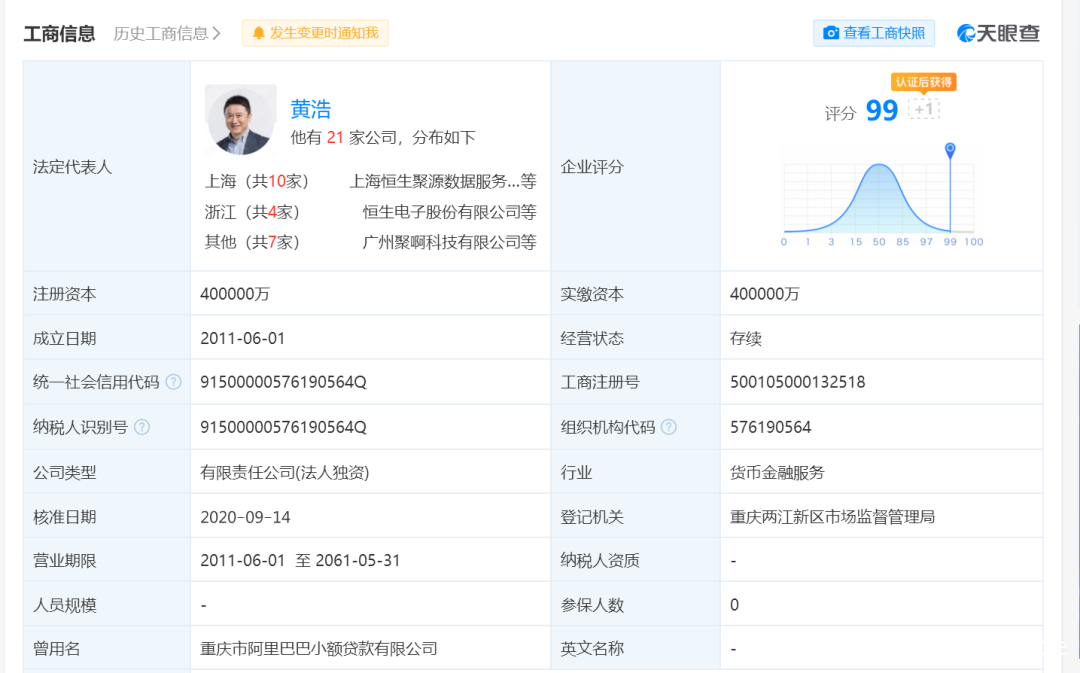This screenshot has height=673, width=1080.
Task: Click 黄浩's profile photo
Action: (x=241, y=120)
